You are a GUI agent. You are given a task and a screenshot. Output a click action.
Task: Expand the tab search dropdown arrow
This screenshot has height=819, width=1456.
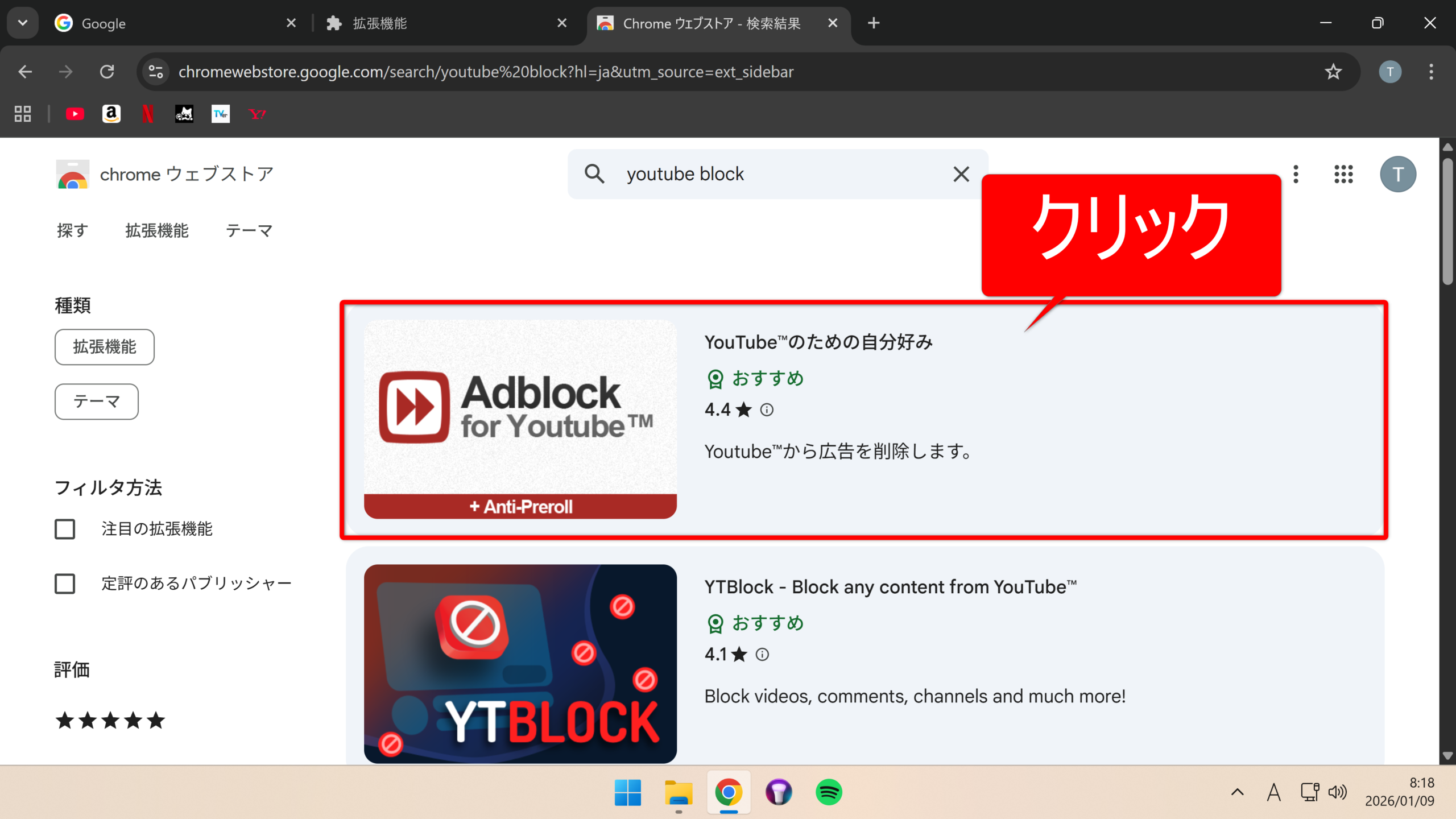pyautogui.click(x=23, y=23)
